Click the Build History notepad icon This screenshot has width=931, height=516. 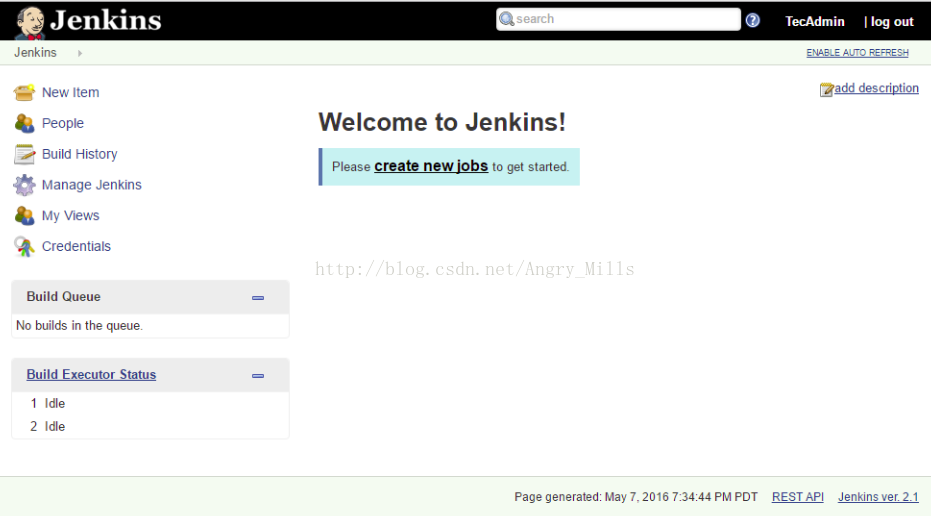(x=24, y=154)
